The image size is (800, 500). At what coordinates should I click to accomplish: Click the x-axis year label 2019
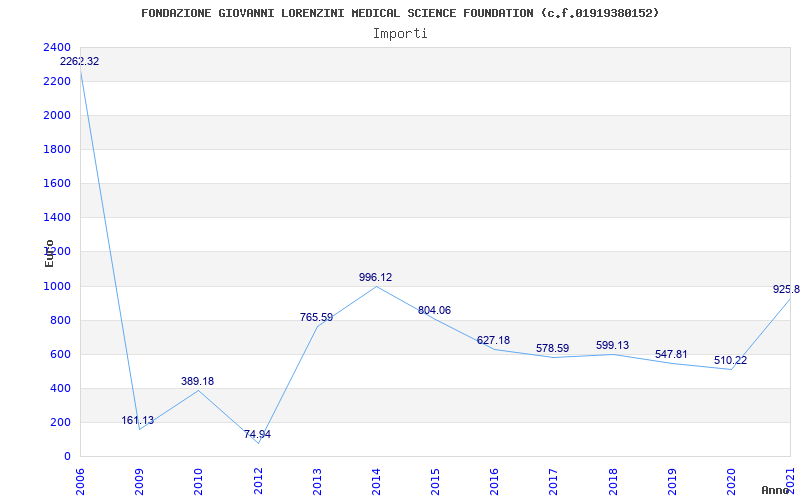click(x=672, y=481)
